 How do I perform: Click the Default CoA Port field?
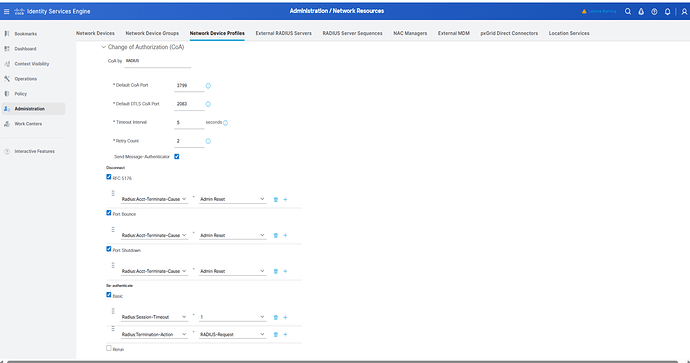189,86
